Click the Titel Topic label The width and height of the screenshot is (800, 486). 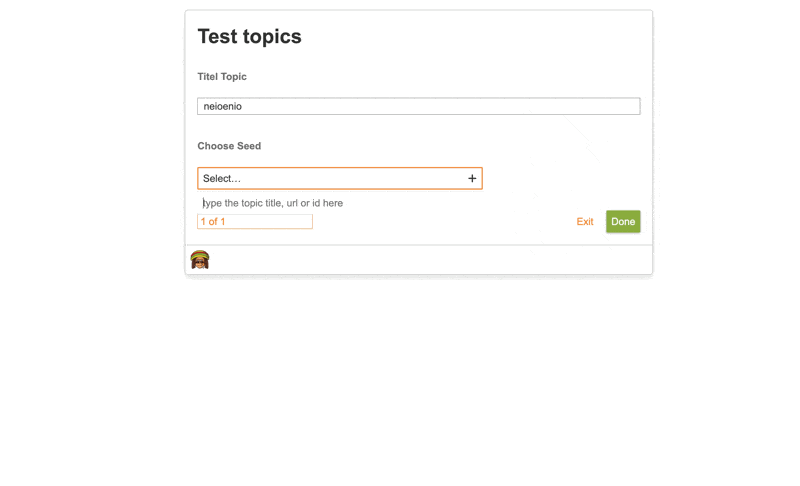(222, 76)
